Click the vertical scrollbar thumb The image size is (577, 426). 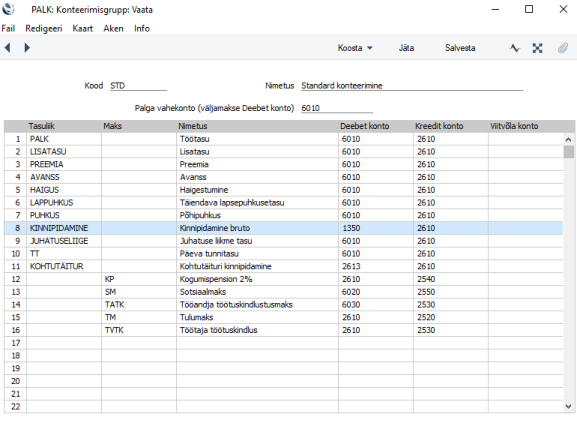pyautogui.click(x=569, y=152)
